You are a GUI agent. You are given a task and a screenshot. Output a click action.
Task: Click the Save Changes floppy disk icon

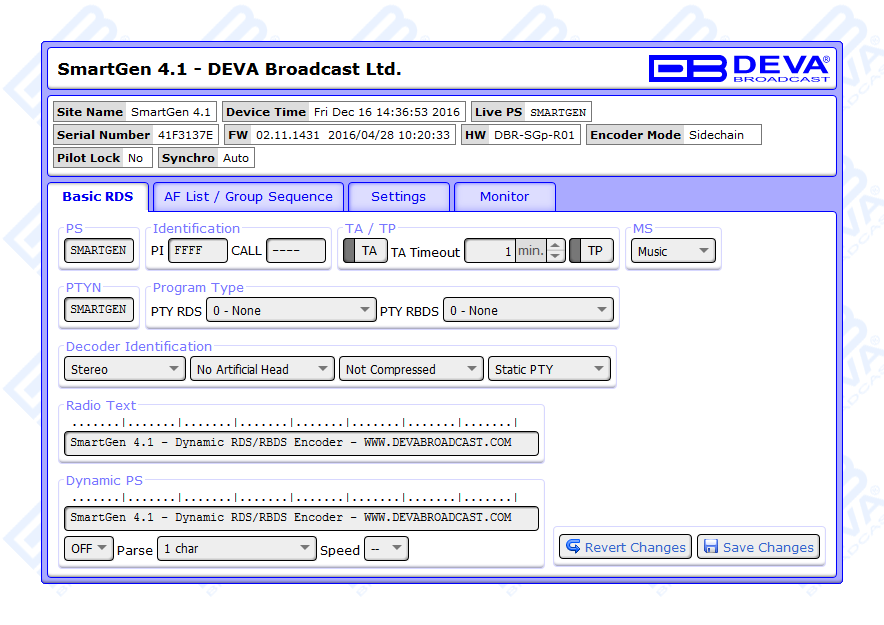click(x=711, y=547)
